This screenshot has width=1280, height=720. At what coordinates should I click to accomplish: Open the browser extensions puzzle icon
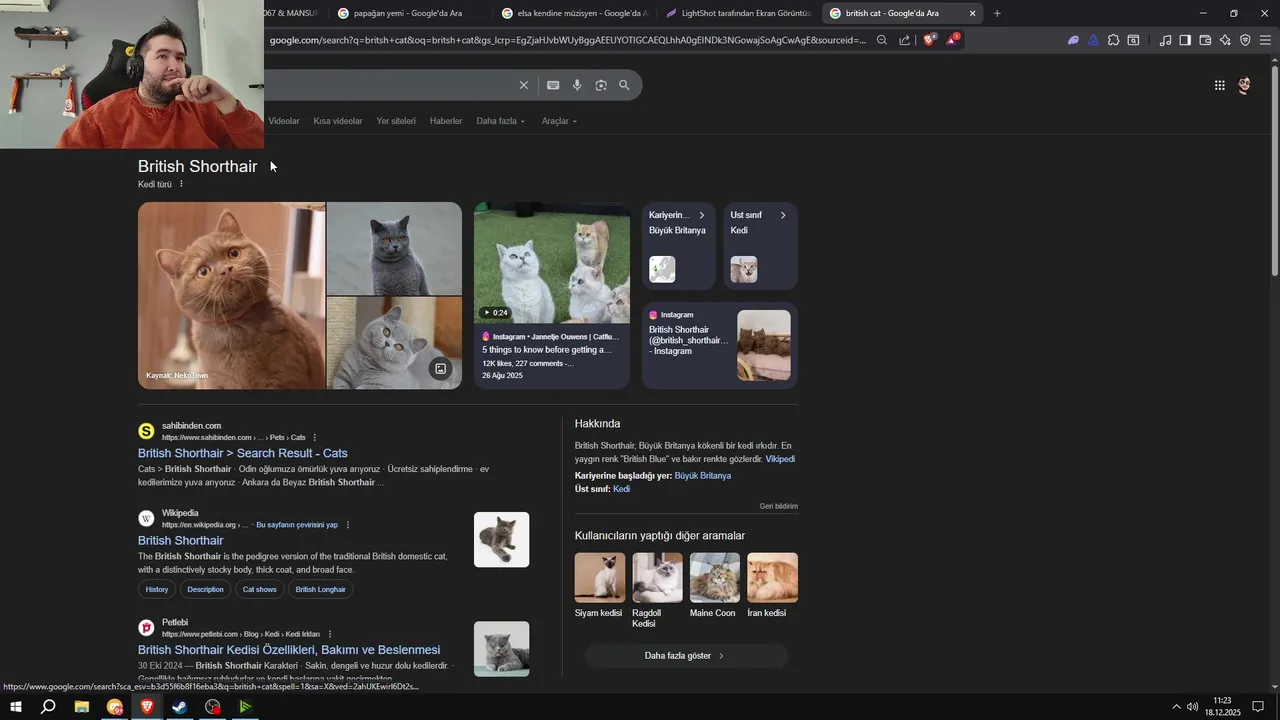1113,40
